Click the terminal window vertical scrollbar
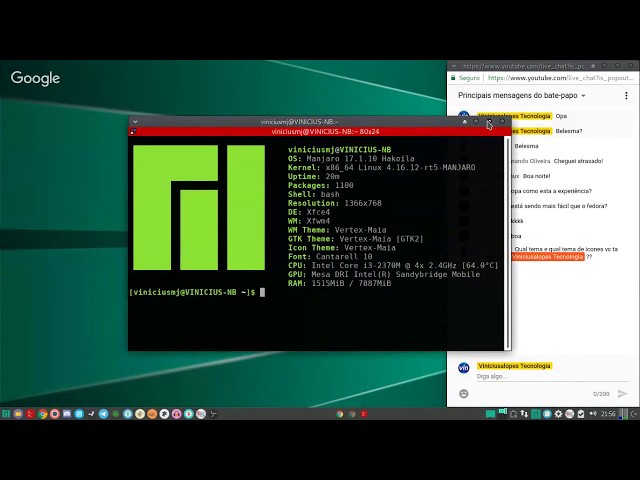640x480 pixels. [508, 242]
